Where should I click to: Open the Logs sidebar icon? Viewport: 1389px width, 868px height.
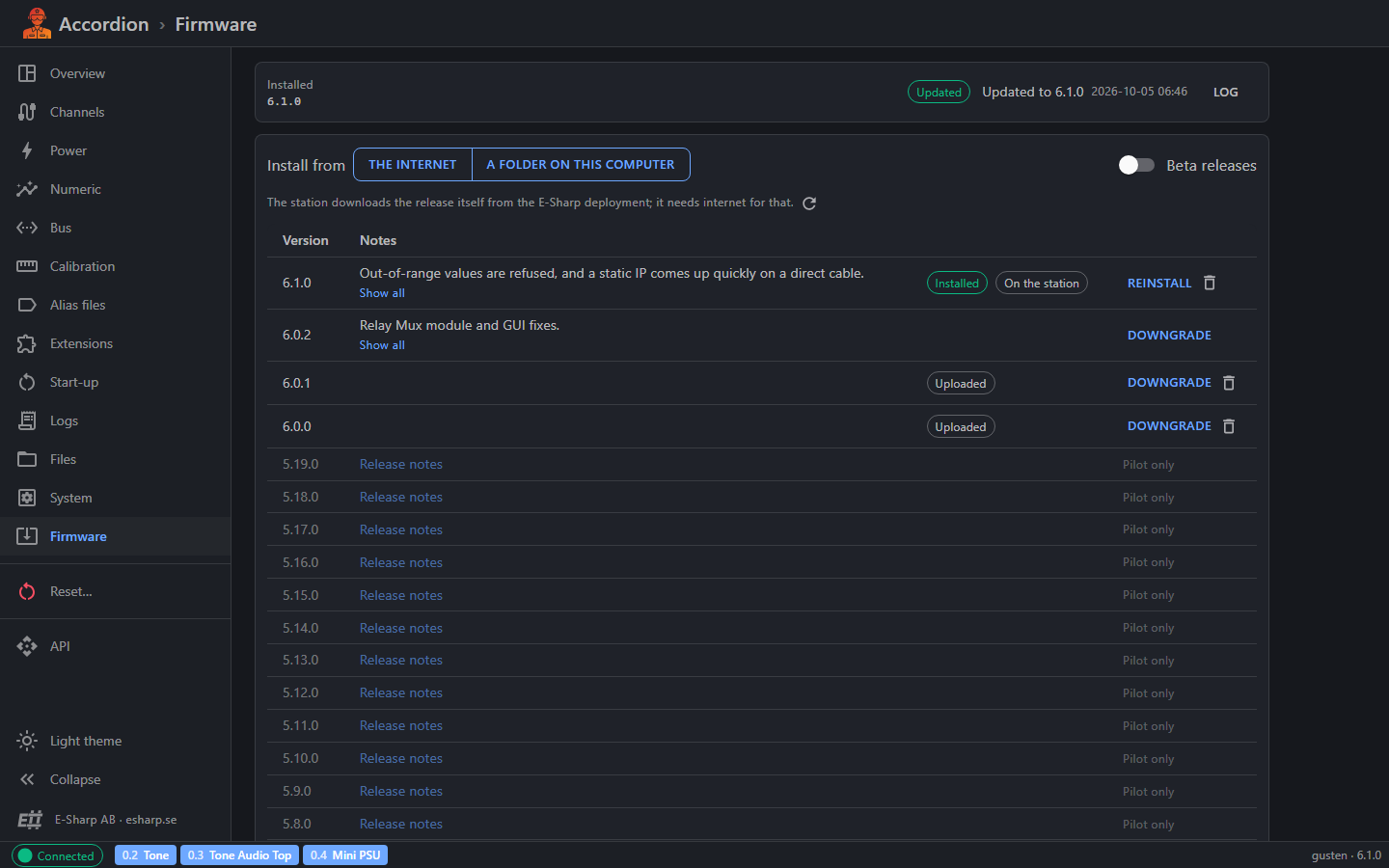point(27,420)
